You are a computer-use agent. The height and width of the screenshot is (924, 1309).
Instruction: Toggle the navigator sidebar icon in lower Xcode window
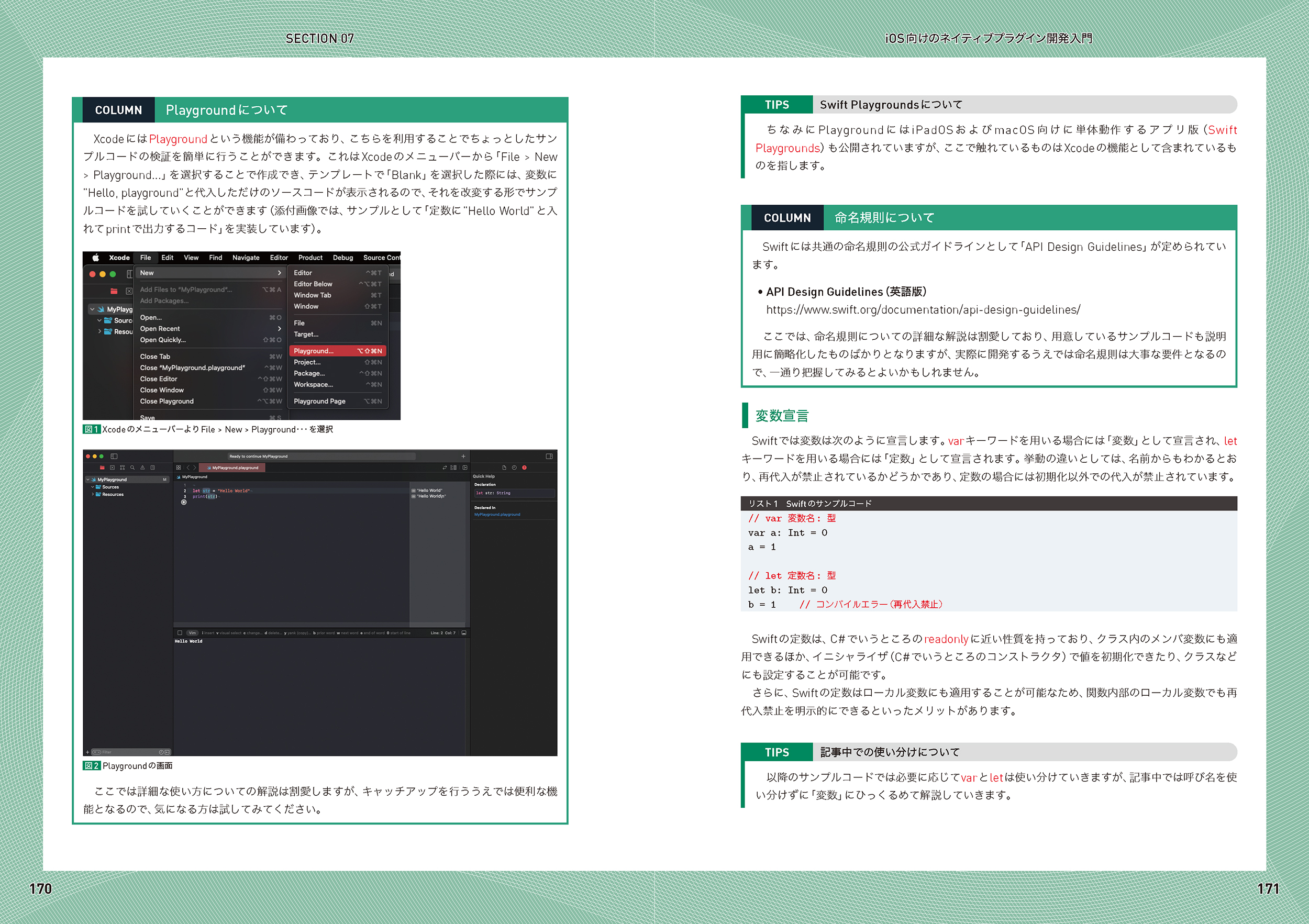[x=114, y=456]
